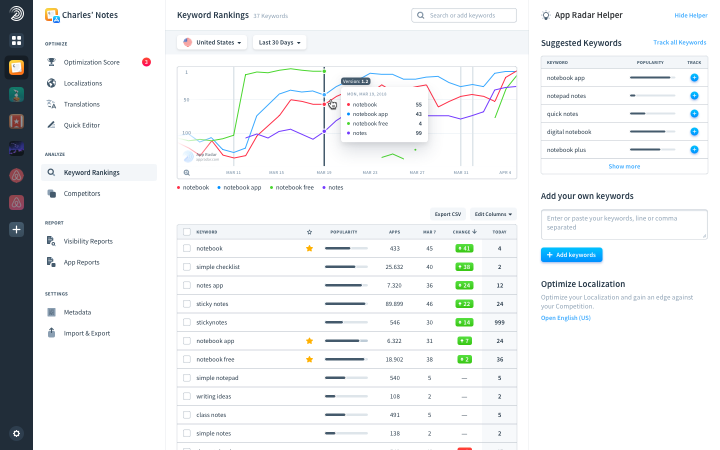The height and width of the screenshot is (450, 720).
Task: Open Optimization Score in the sidebar
Action: (91, 62)
